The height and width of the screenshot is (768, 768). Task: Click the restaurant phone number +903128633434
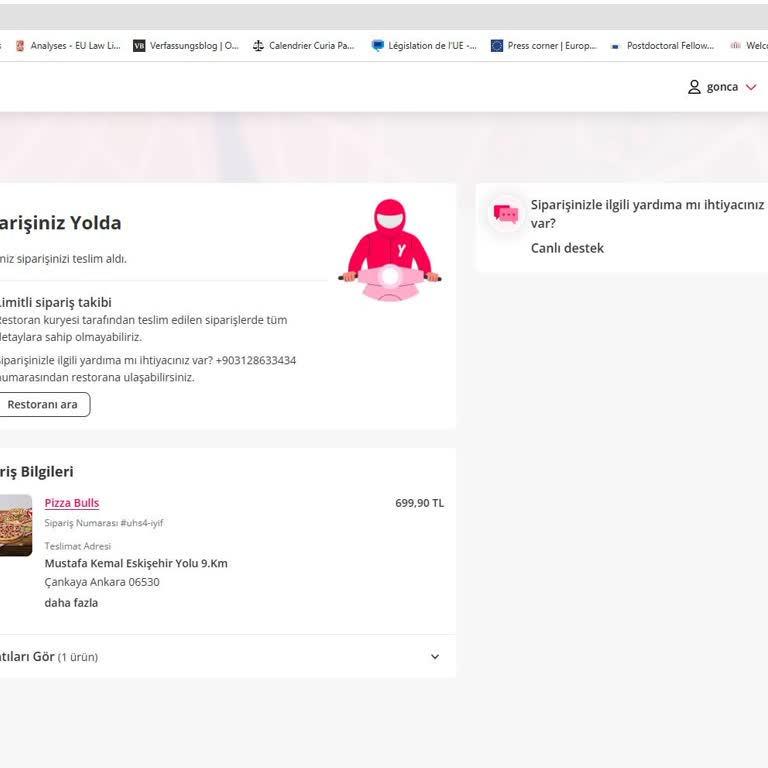click(256, 360)
